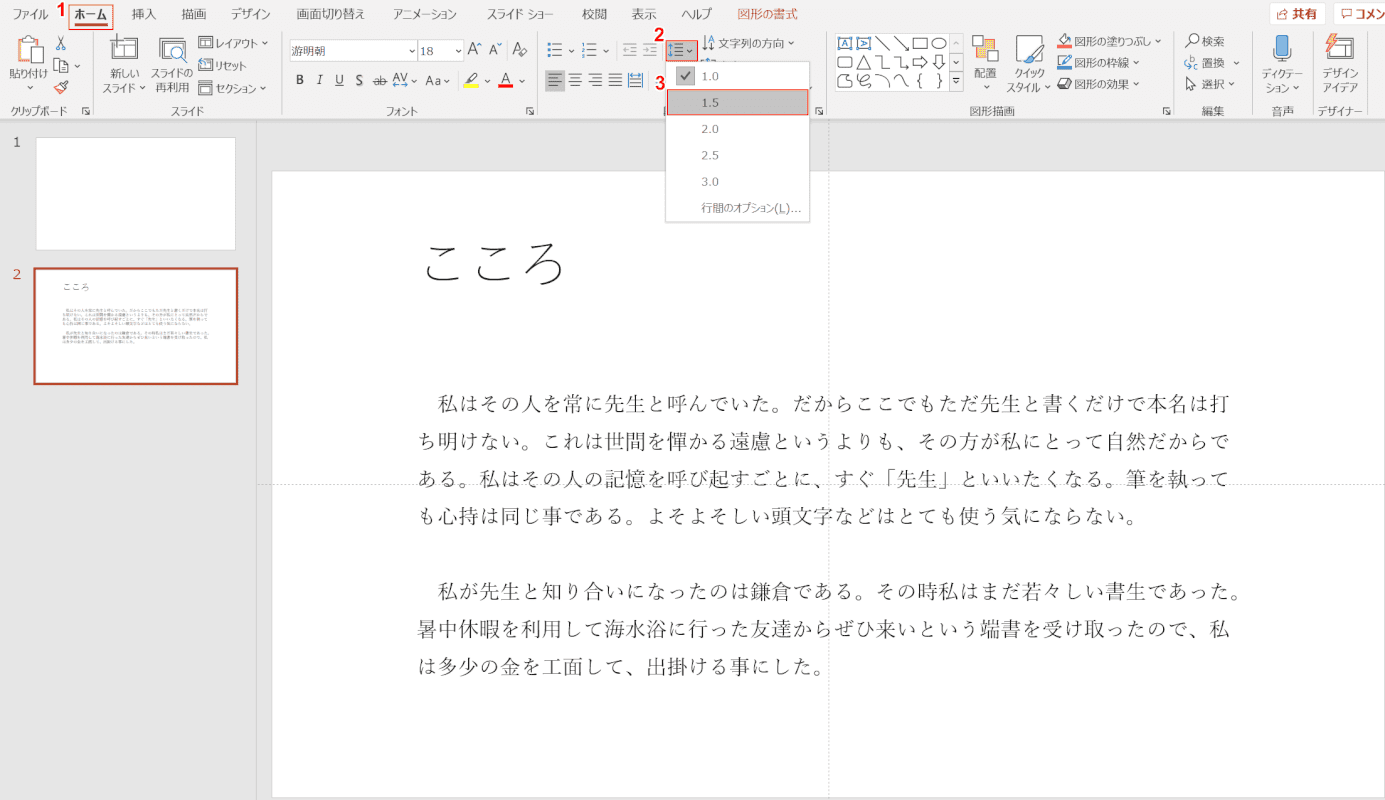Choose 2.5 line spacing
Screen dimensions: 1385x800
pyautogui.click(x=738, y=155)
